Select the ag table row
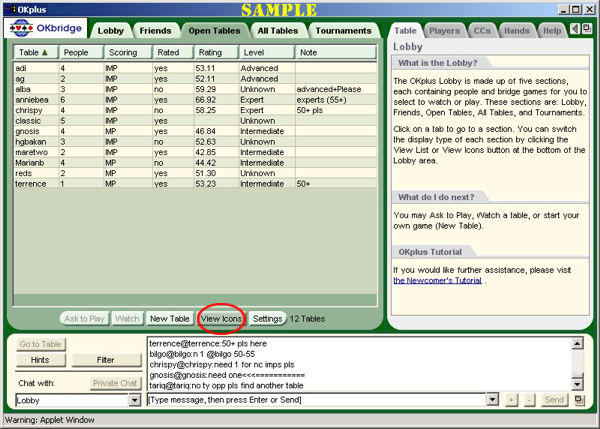This screenshot has height=429, width=600. [195, 79]
